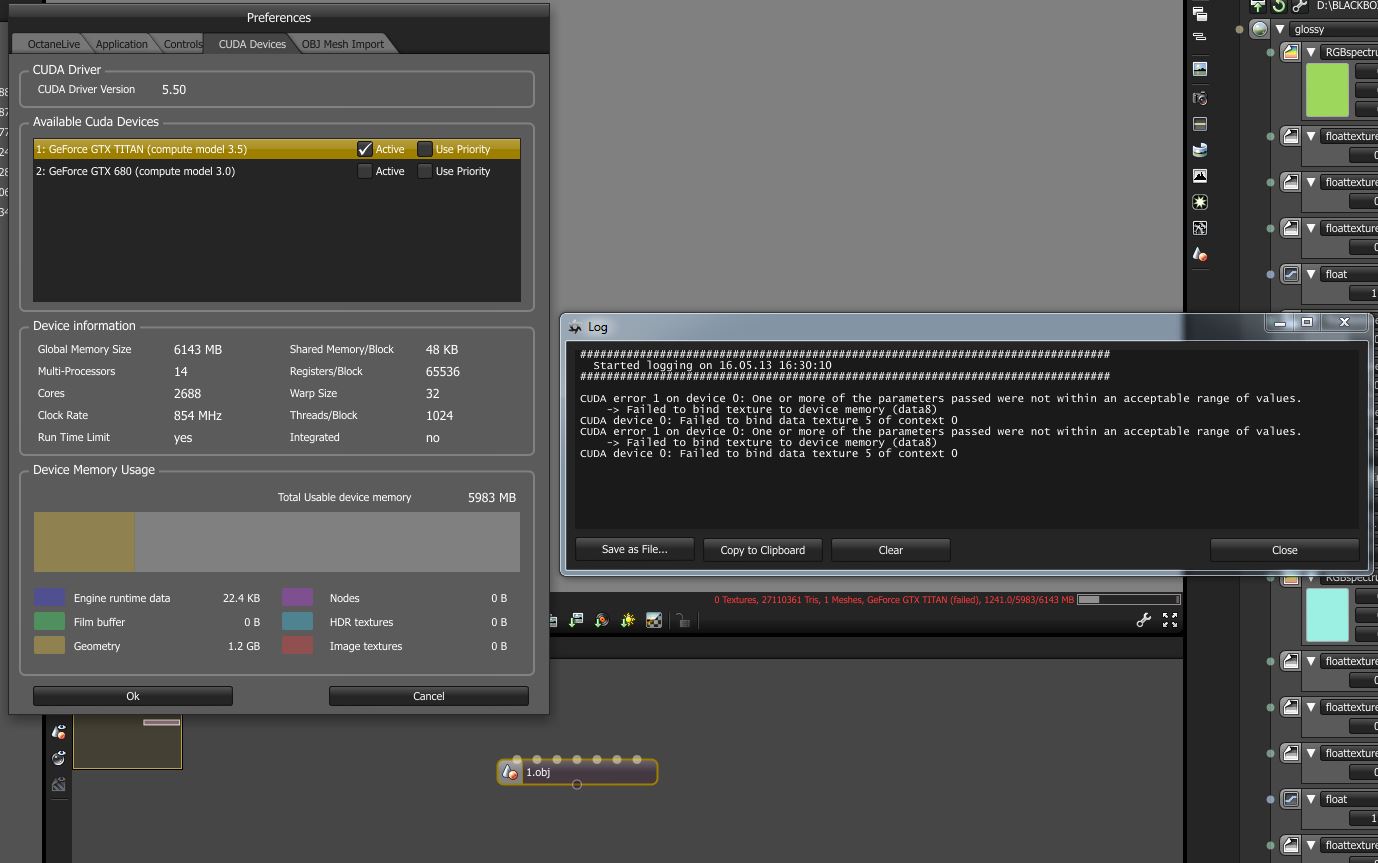Click the device memory usage bar
Image resolution: width=1378 pixels, height=863 pixels.
[x=277, y=542]
